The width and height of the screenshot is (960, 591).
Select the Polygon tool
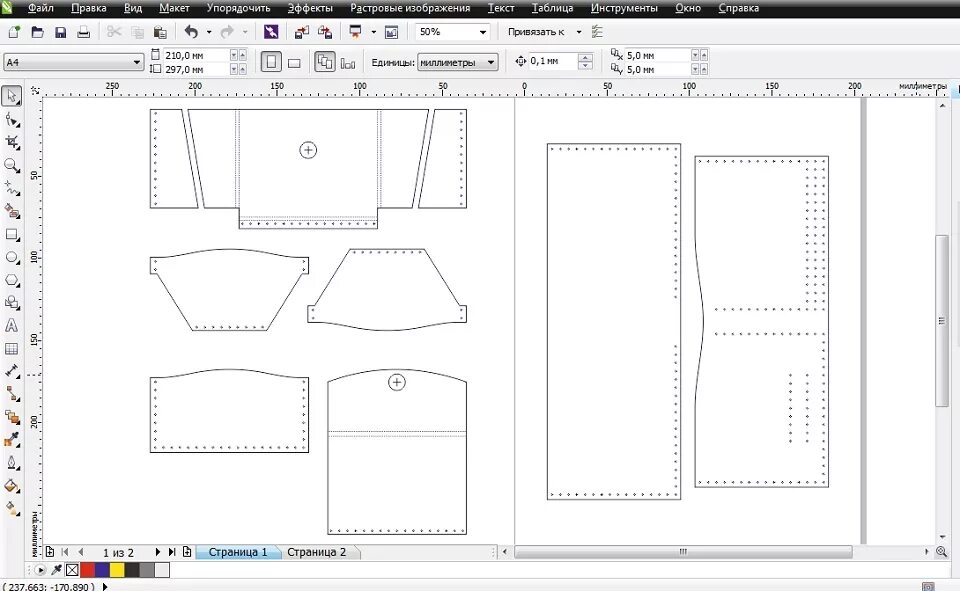(12, 280)
